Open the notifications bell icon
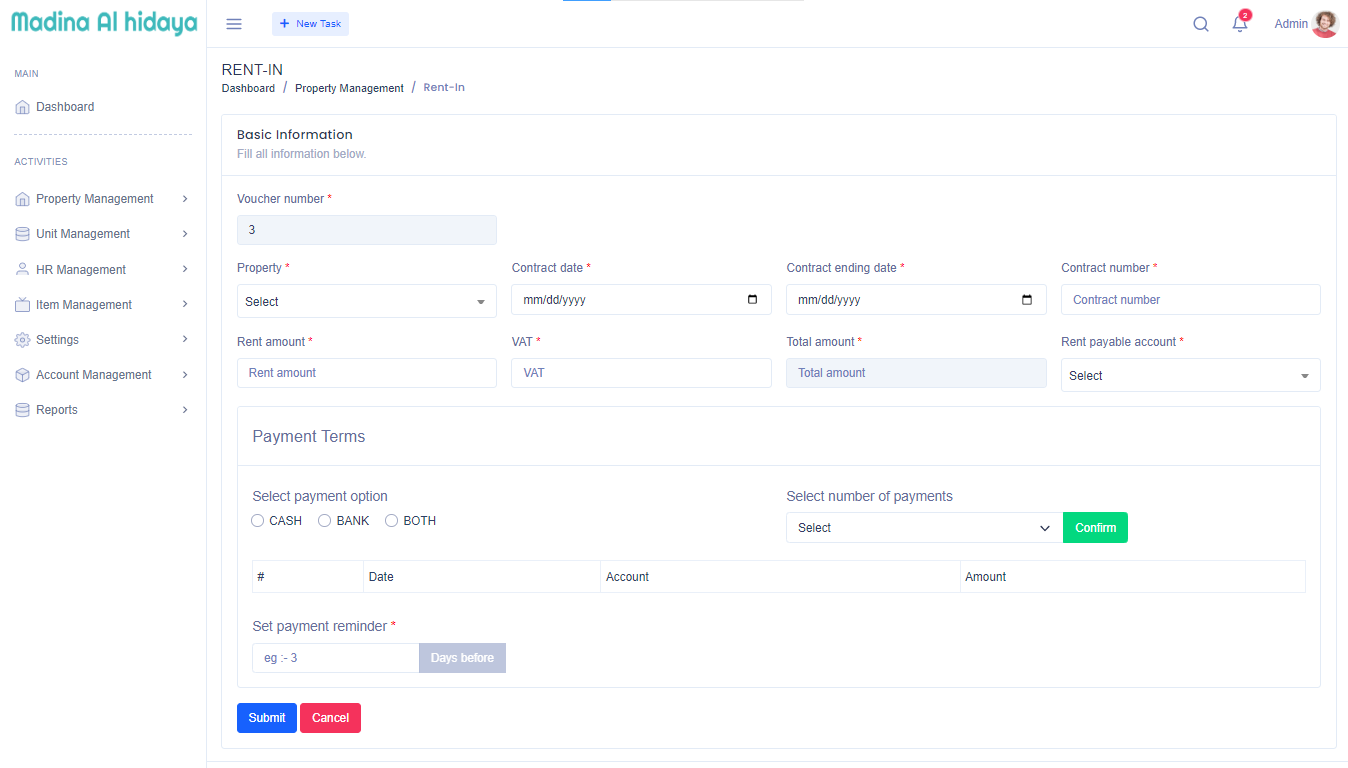 [x=1240, y=24]
